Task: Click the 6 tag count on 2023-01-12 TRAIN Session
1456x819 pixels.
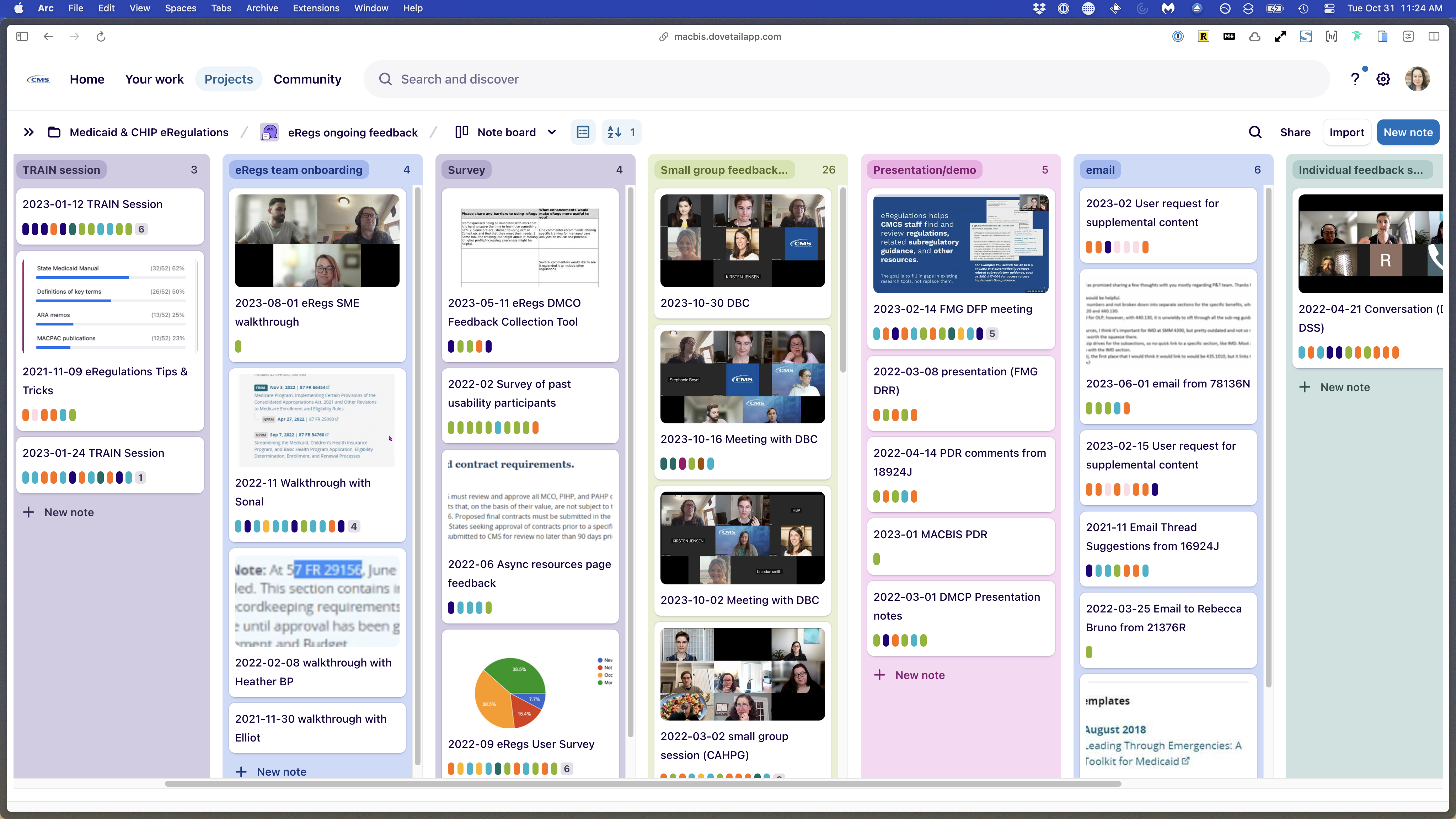Action: coord(141,229)
